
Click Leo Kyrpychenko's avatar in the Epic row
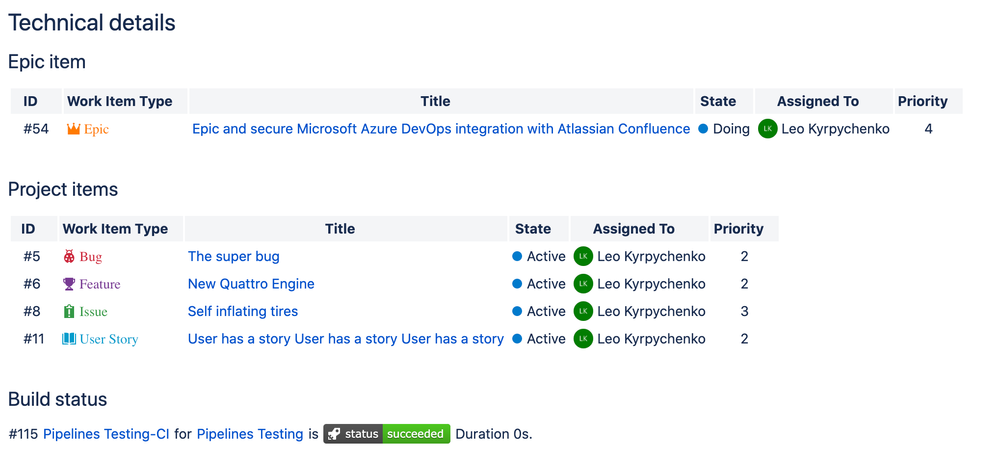click(x=768, y=129)
